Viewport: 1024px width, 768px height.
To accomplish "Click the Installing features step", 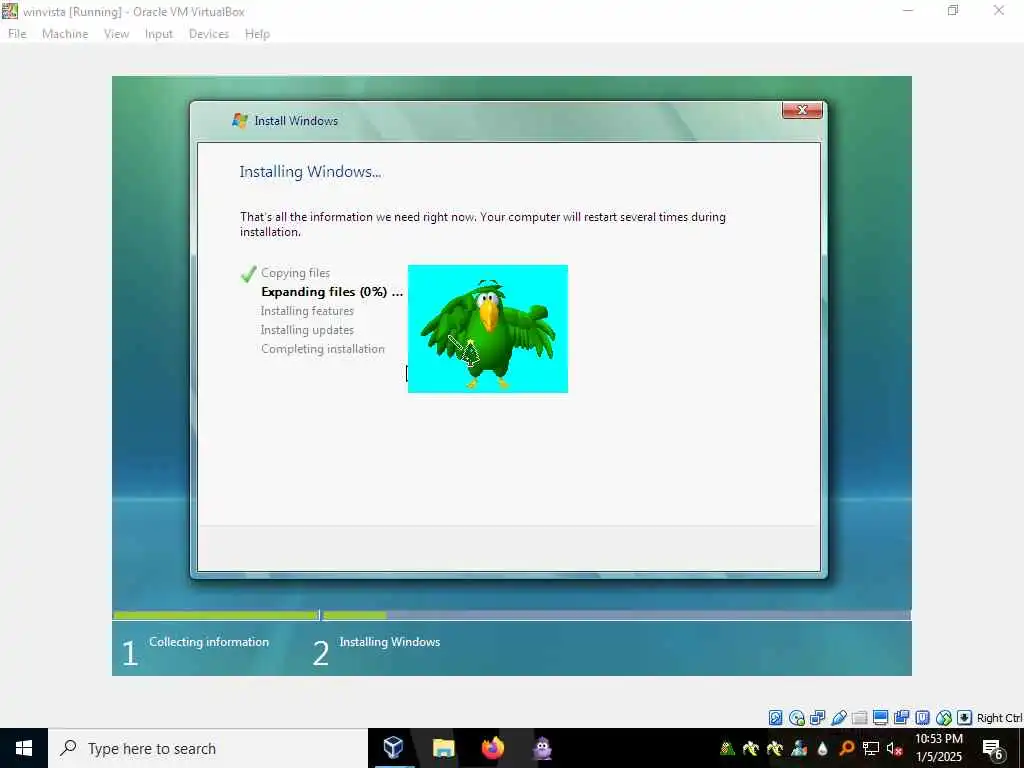I will point(307,311).
